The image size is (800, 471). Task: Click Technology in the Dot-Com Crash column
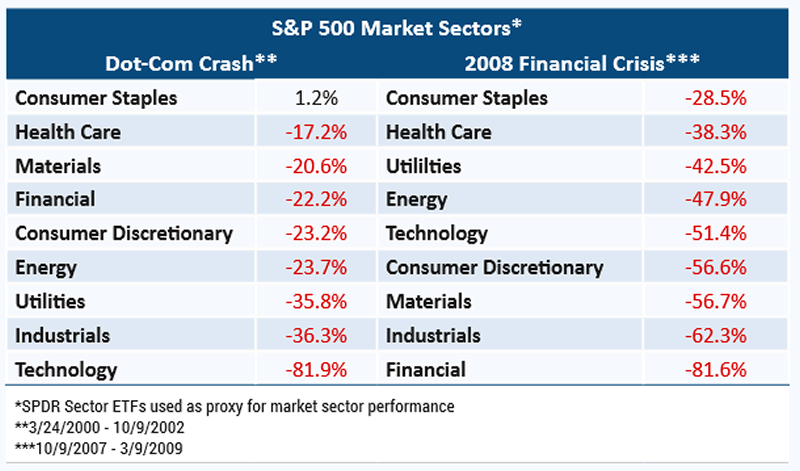pos(66,369)
